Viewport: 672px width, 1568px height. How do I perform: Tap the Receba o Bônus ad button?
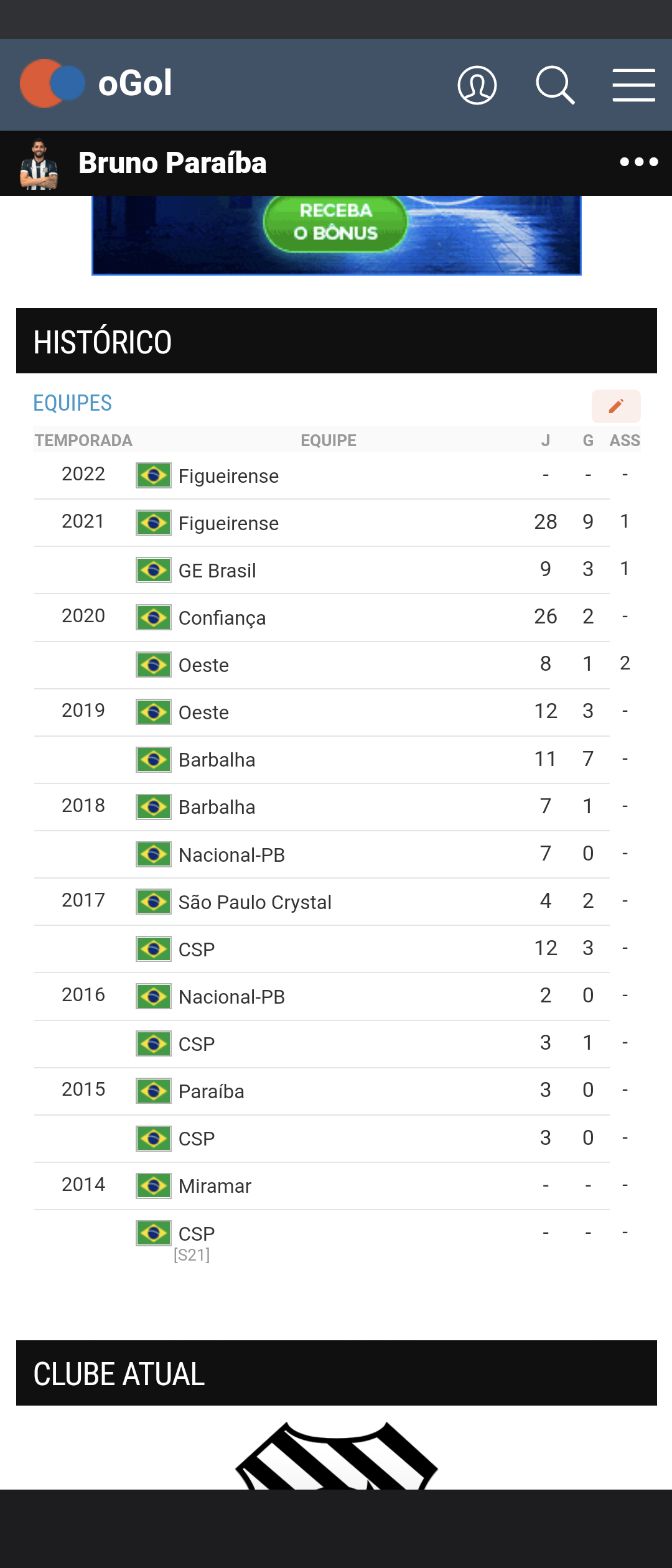(335, 222)
